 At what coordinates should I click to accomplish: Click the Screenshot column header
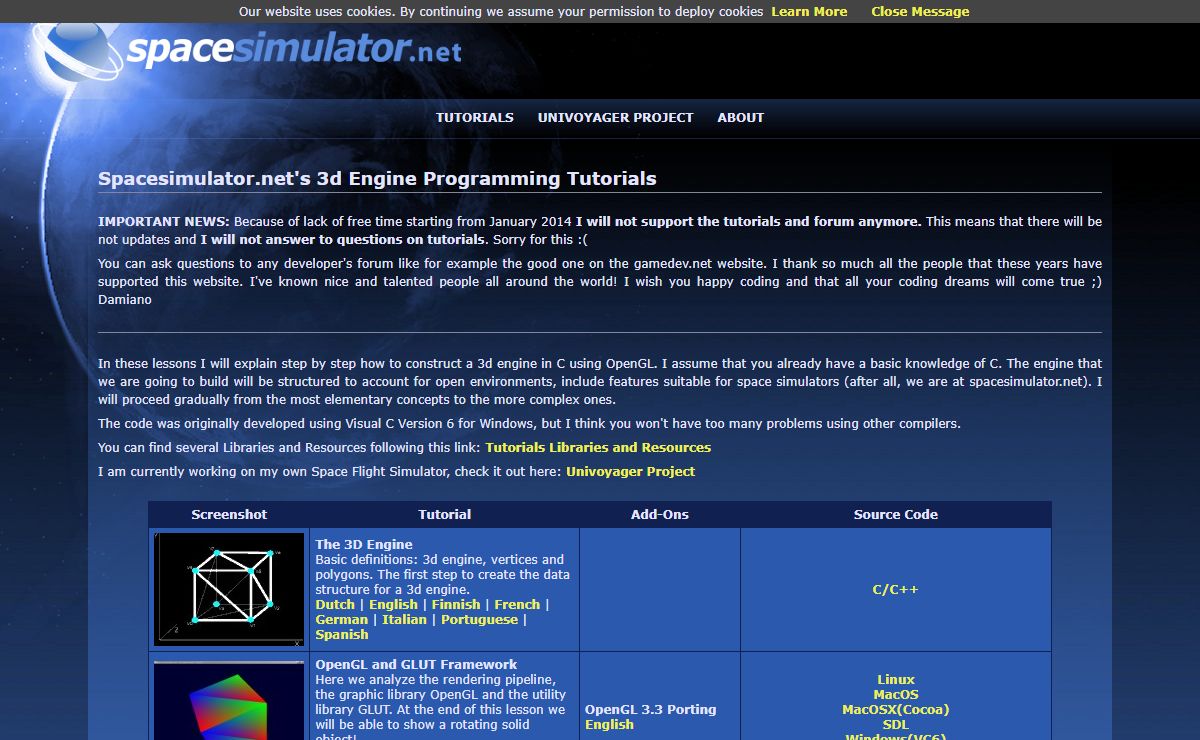(229, 515)
